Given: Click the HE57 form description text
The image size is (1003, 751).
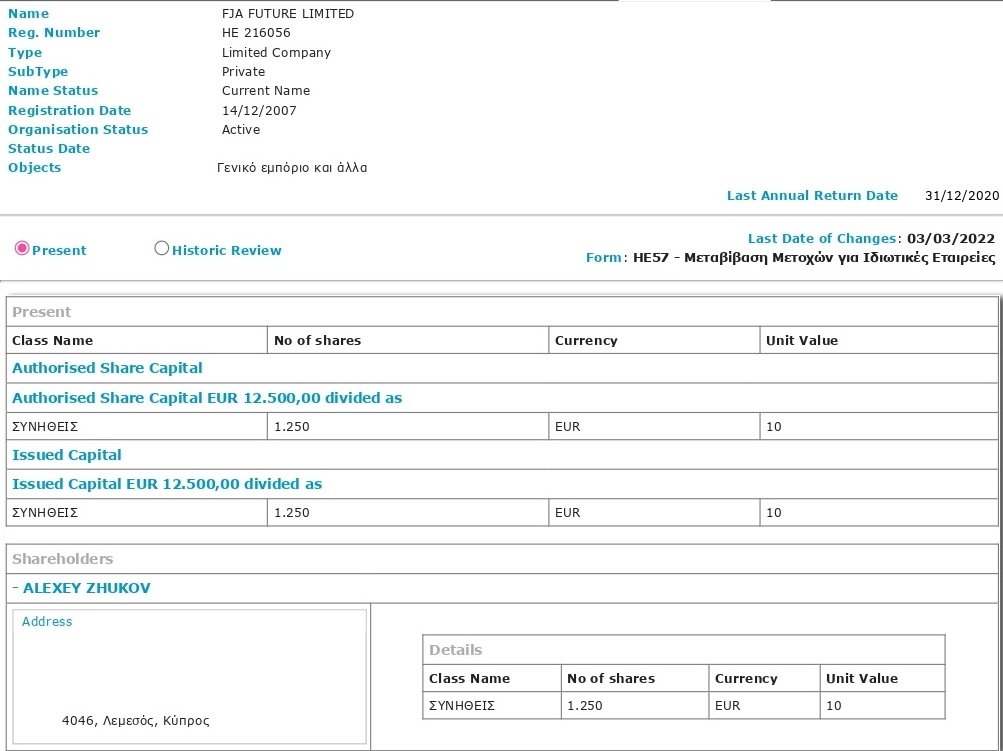Looking at the screenshot, I should [x=814, y=258].
